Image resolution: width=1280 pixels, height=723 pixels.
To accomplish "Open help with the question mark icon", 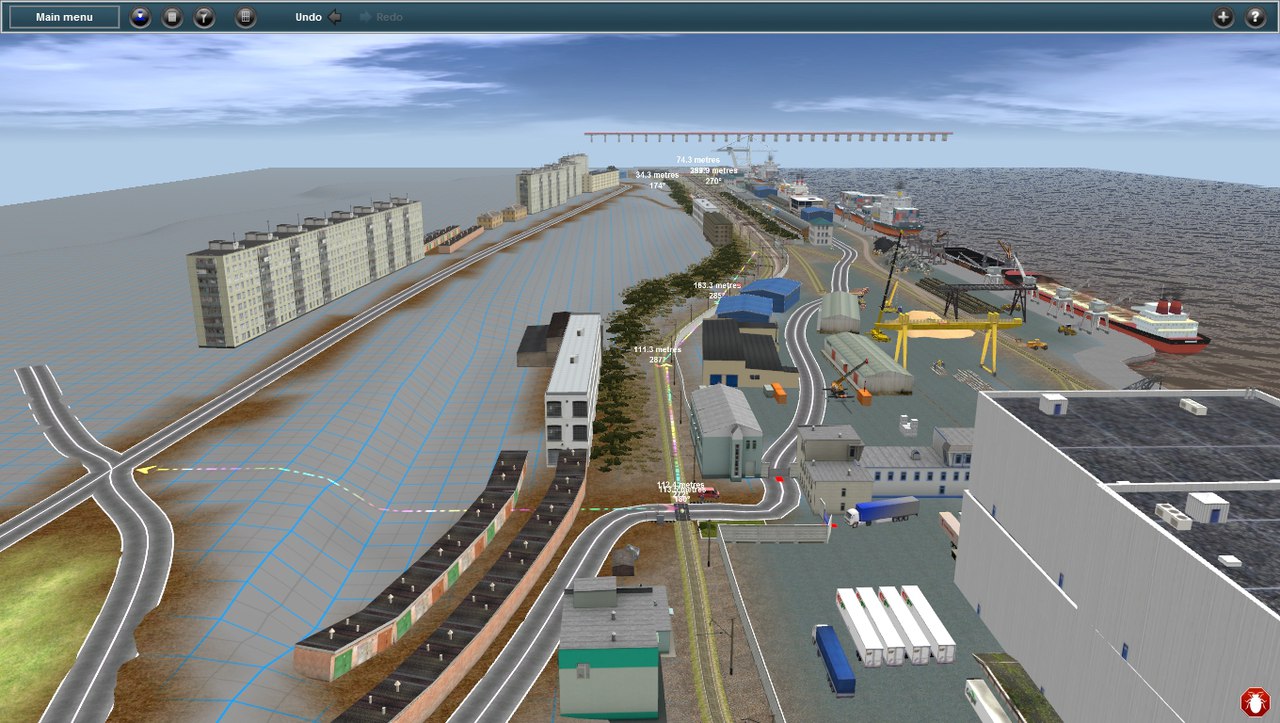I will (1255, 17).
